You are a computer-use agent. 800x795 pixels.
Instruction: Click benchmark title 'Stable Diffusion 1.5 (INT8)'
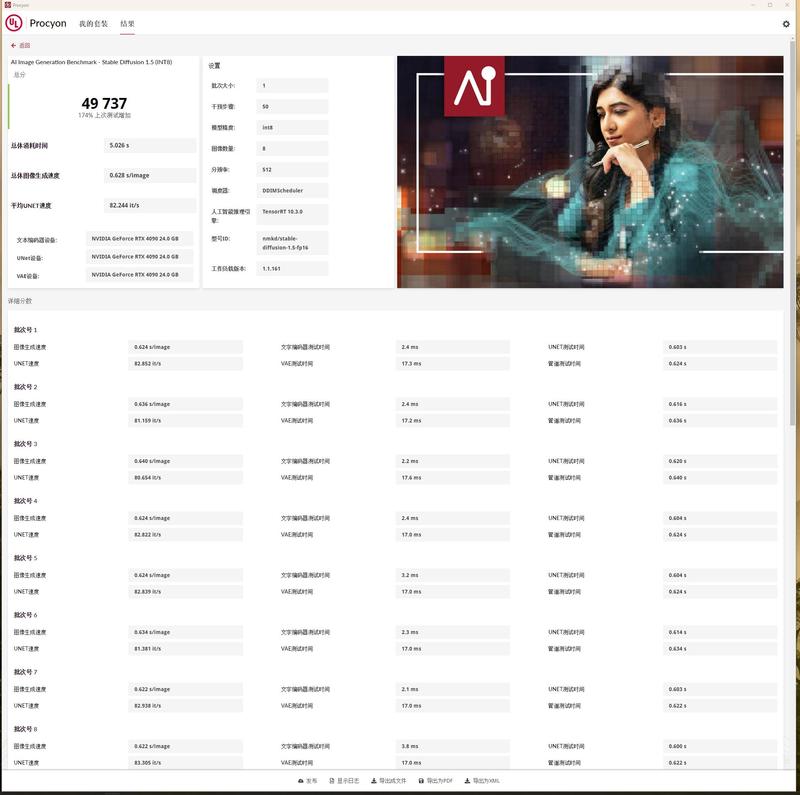[x=91, y=62]
